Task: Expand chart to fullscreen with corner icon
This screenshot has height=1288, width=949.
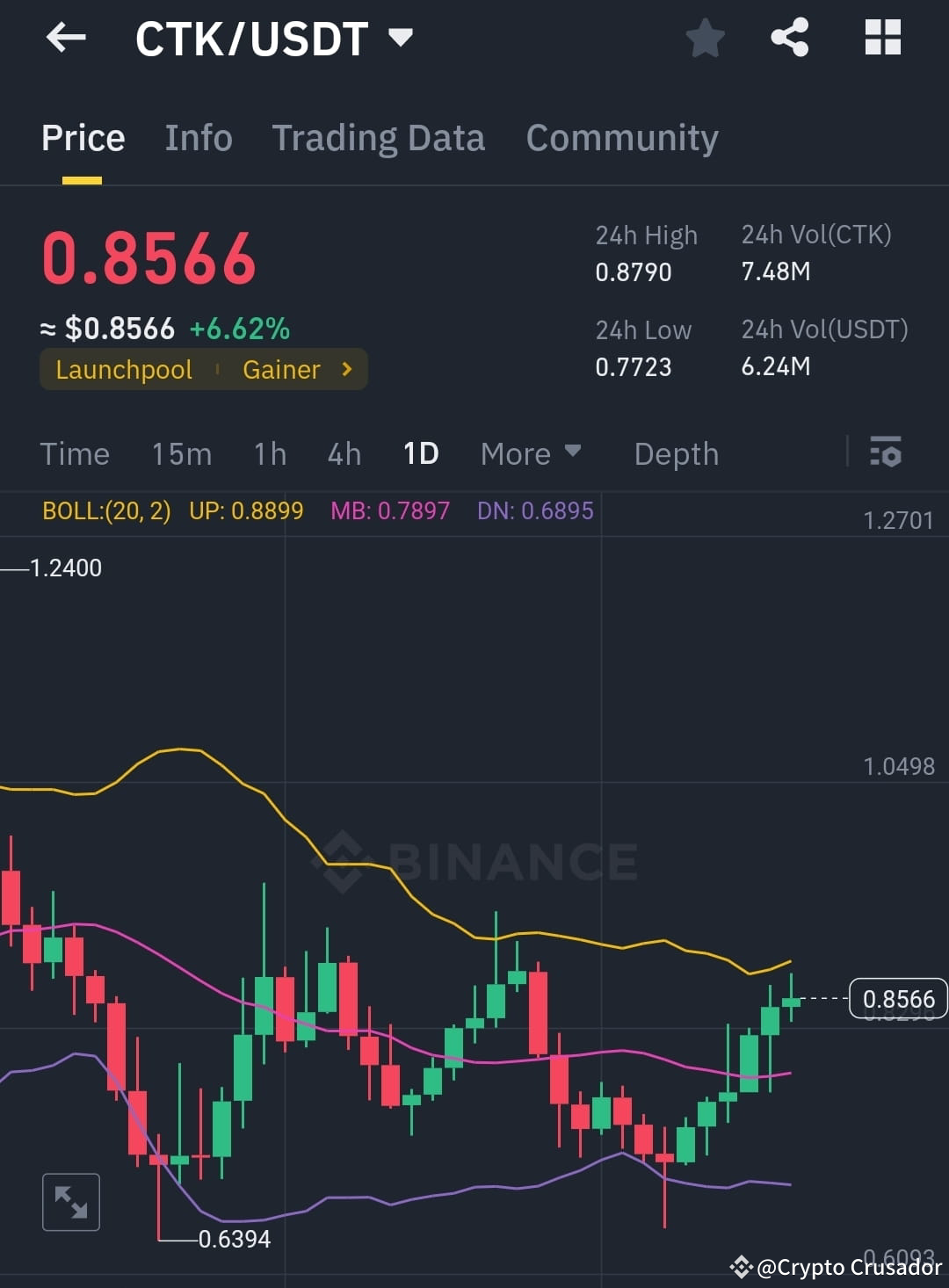Action: 70,1201
